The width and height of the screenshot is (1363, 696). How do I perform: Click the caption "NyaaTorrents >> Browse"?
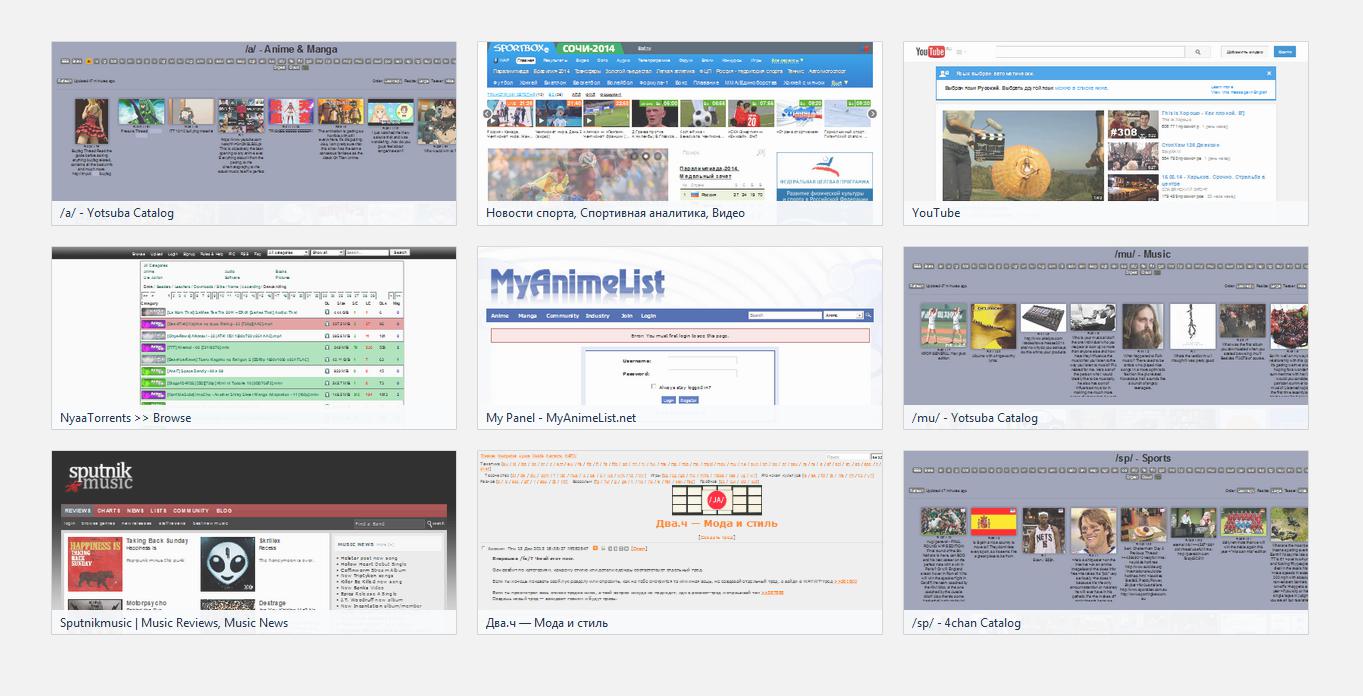[125, 418]
